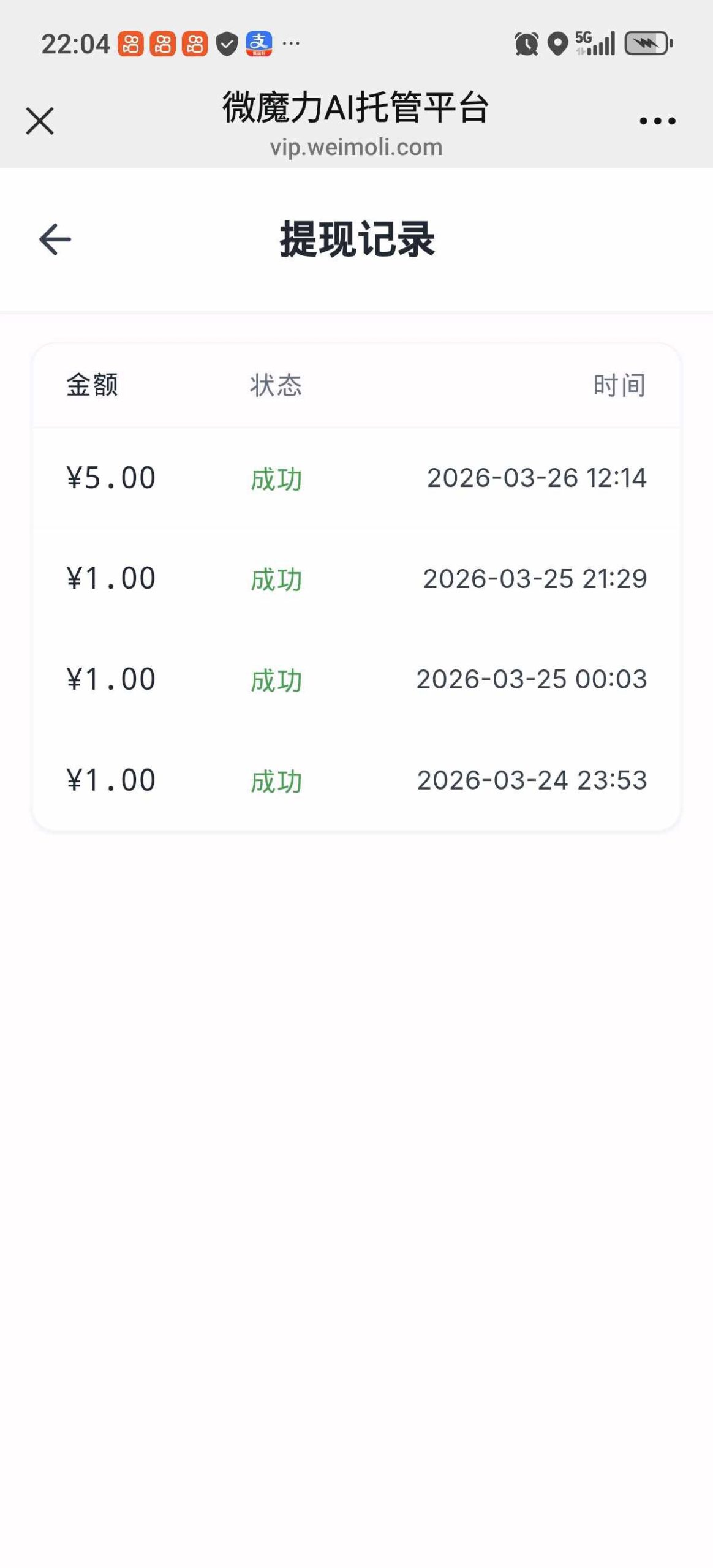Open the three-dot more options menu
The height and width of the screenshot is (1568, 713).
(x=657, y=121)
